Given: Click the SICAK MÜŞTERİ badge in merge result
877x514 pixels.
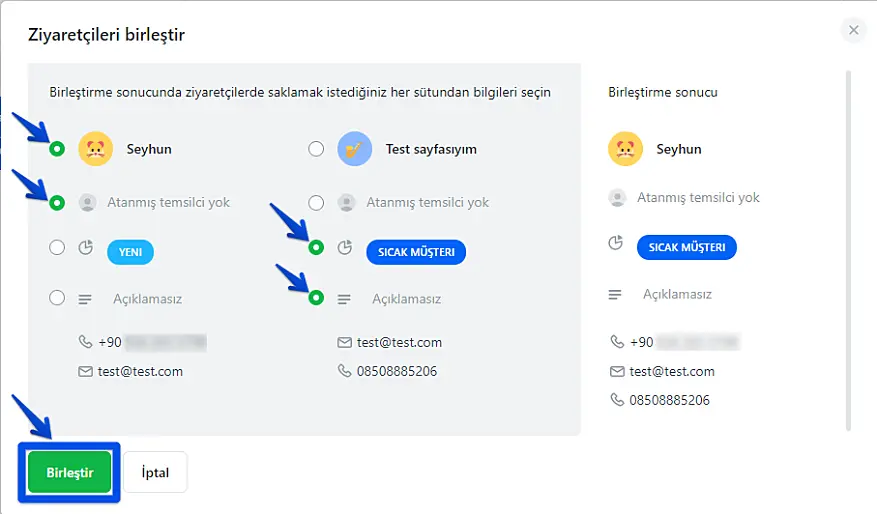Looking at the screenshot, I should point(686,247).
